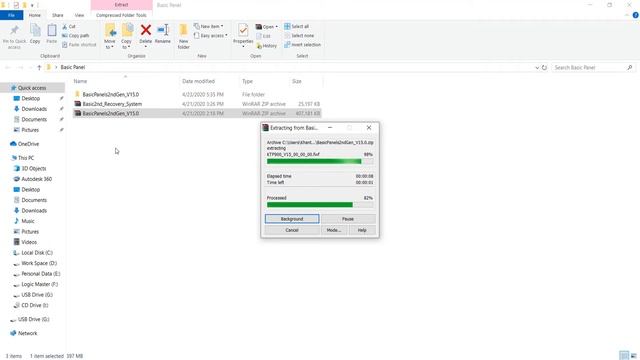Click the Edit command in Open group
The image size is (640, 360).
click(x=264, y=36)
